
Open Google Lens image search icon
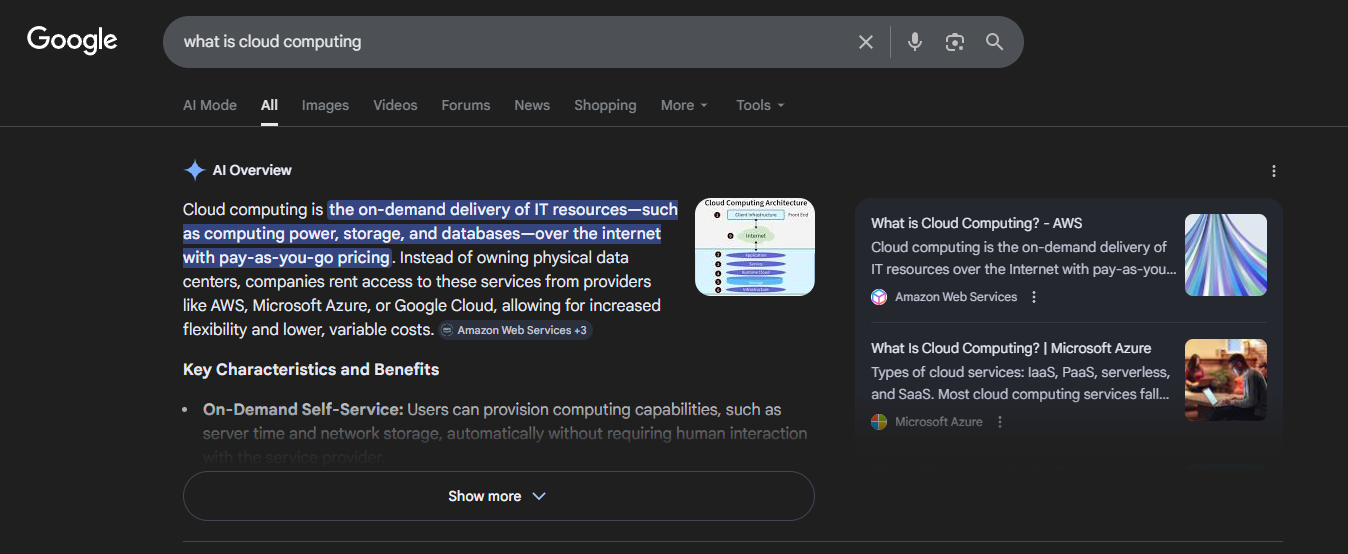point(955,42)
